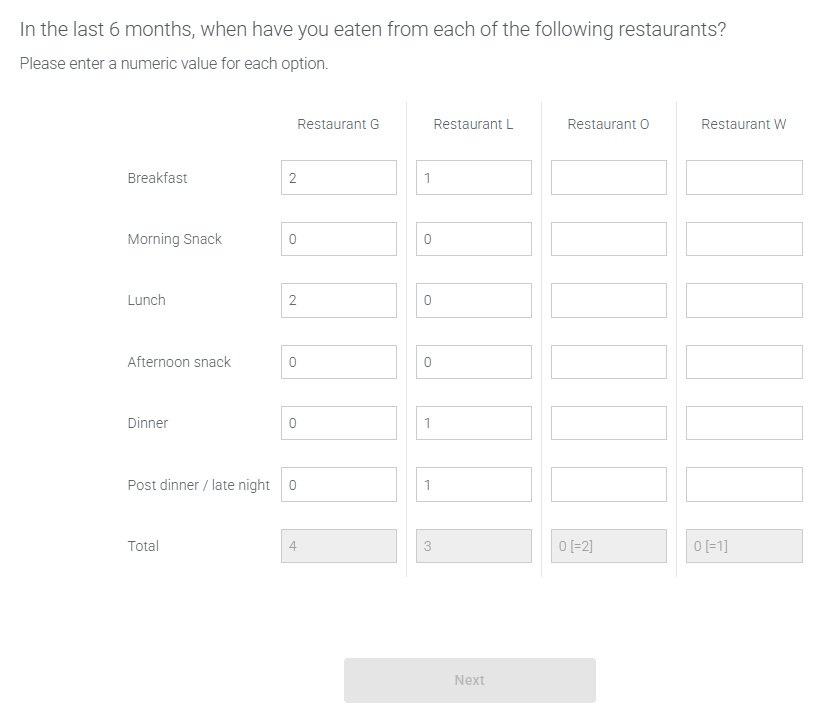Focus Dinner field under Restaurant L
The image size is (825, 728).
[473, 423]
